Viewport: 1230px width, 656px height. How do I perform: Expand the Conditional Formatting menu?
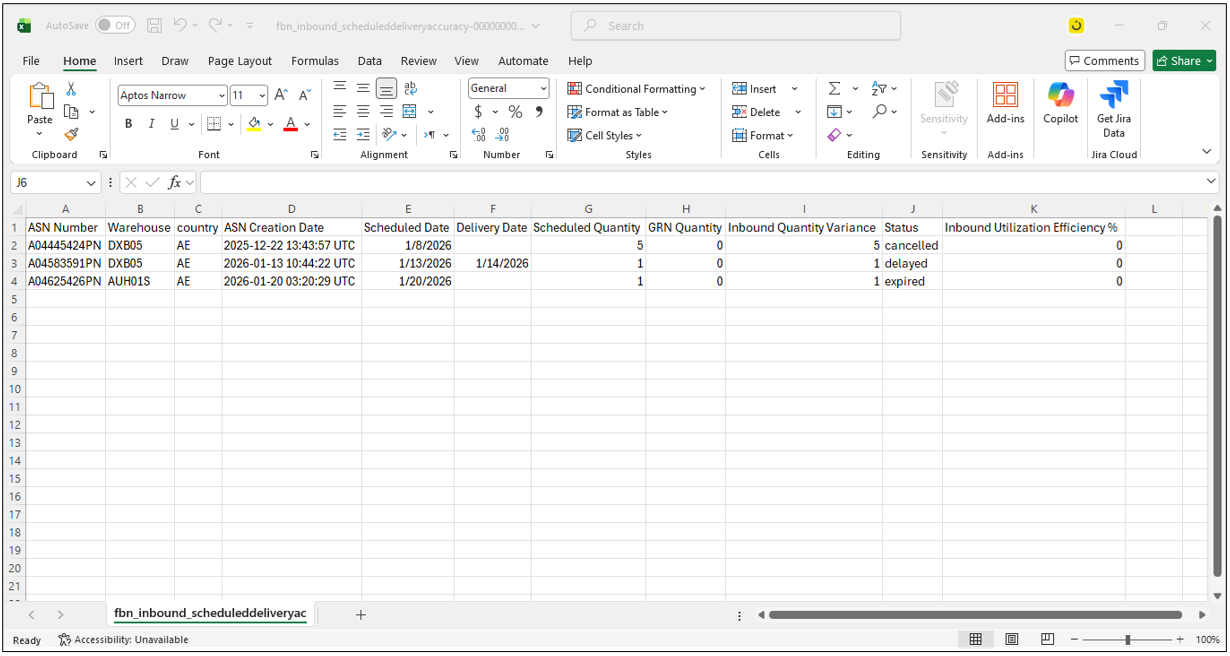click(x=636, y=89)
